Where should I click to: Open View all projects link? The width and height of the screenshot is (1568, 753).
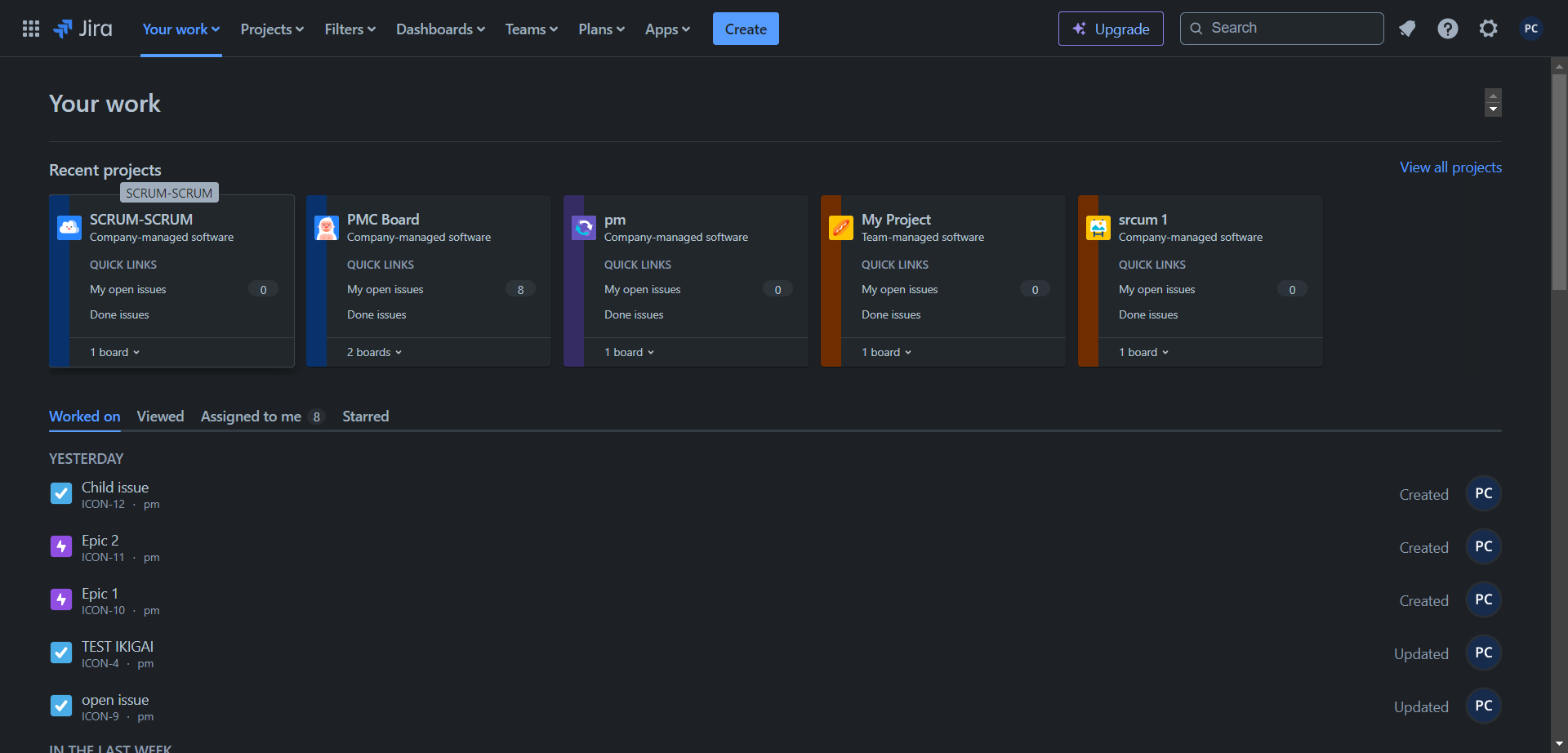[1451, 167]
